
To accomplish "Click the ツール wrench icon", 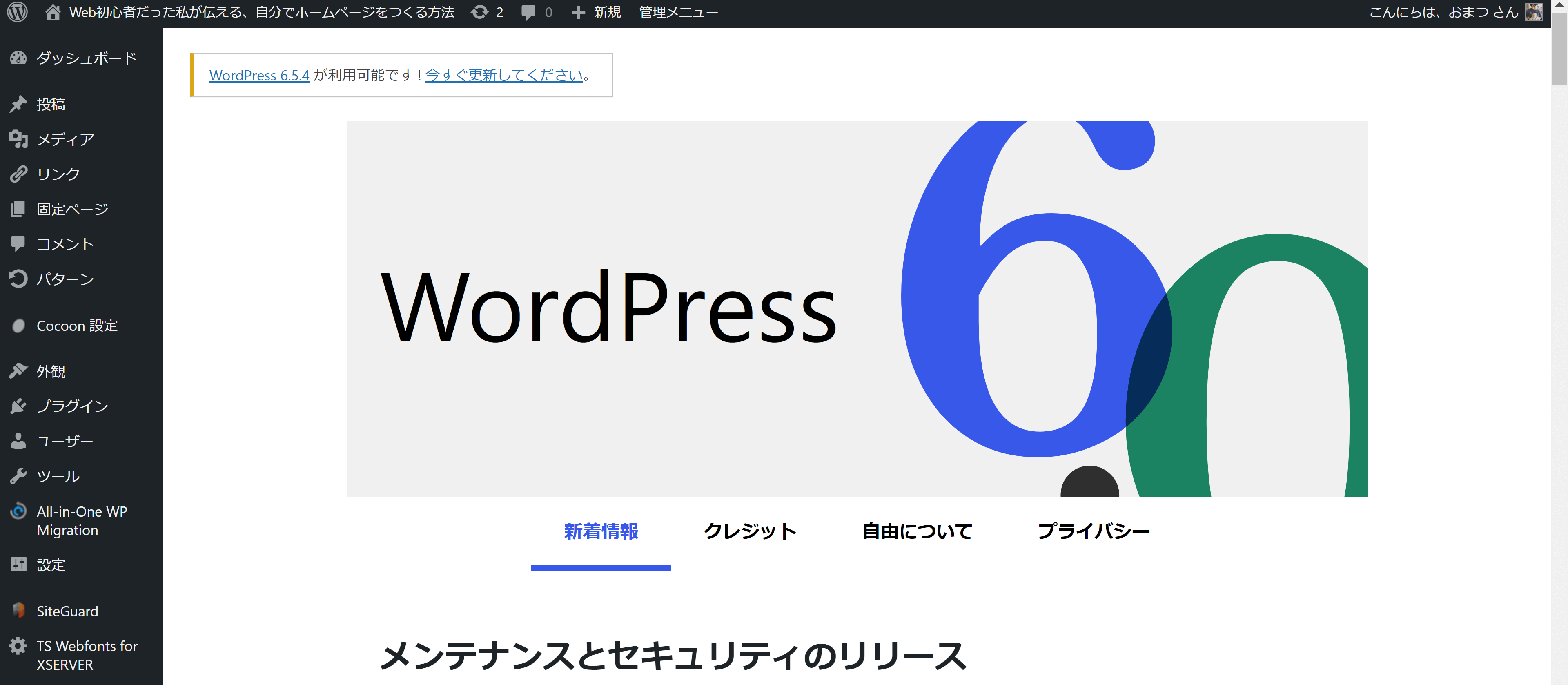I will [x=18, y=476].
